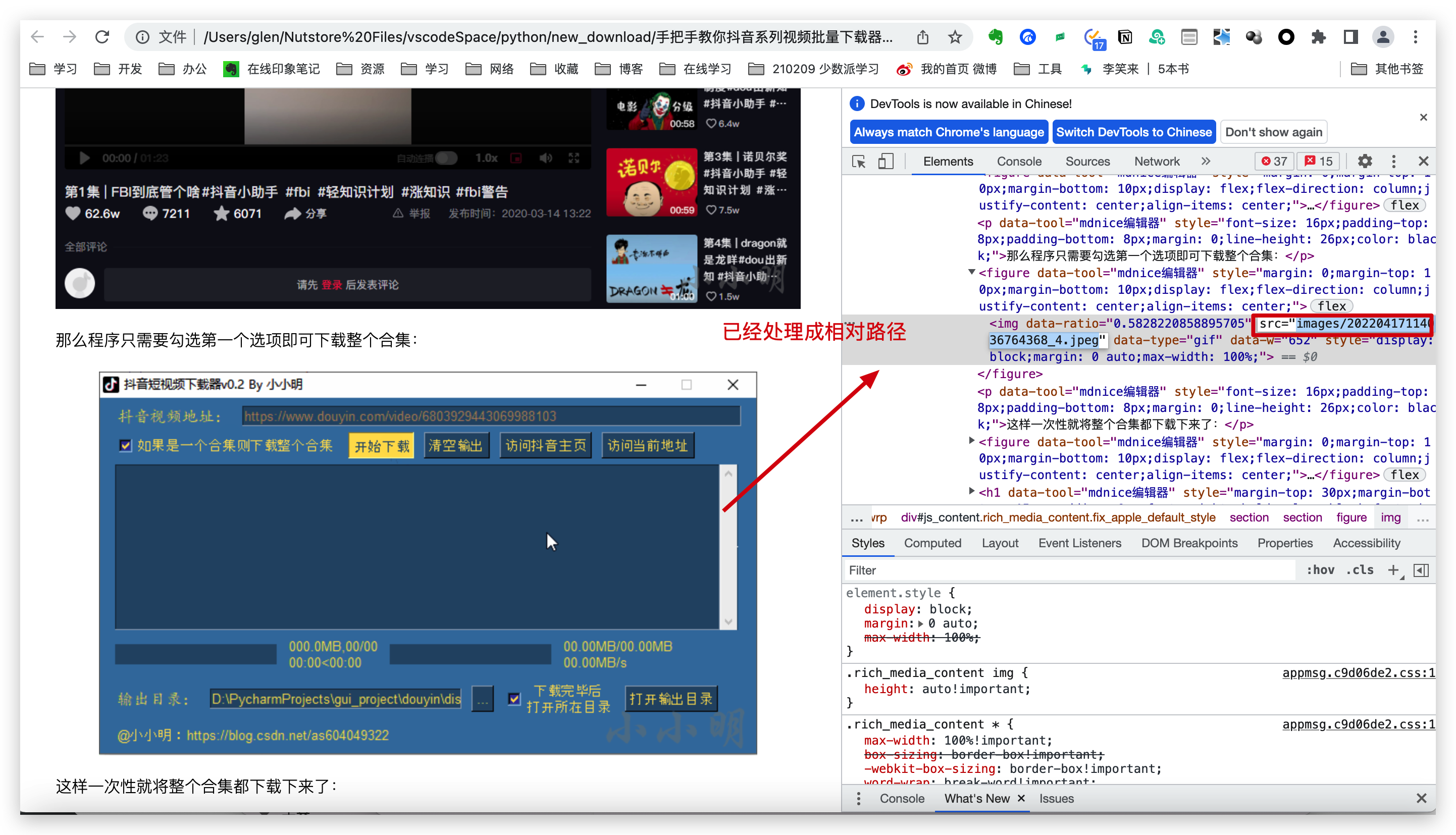Toggle the .cls class editor
Screen dimensions: 1456x835
pos(1360,570)
